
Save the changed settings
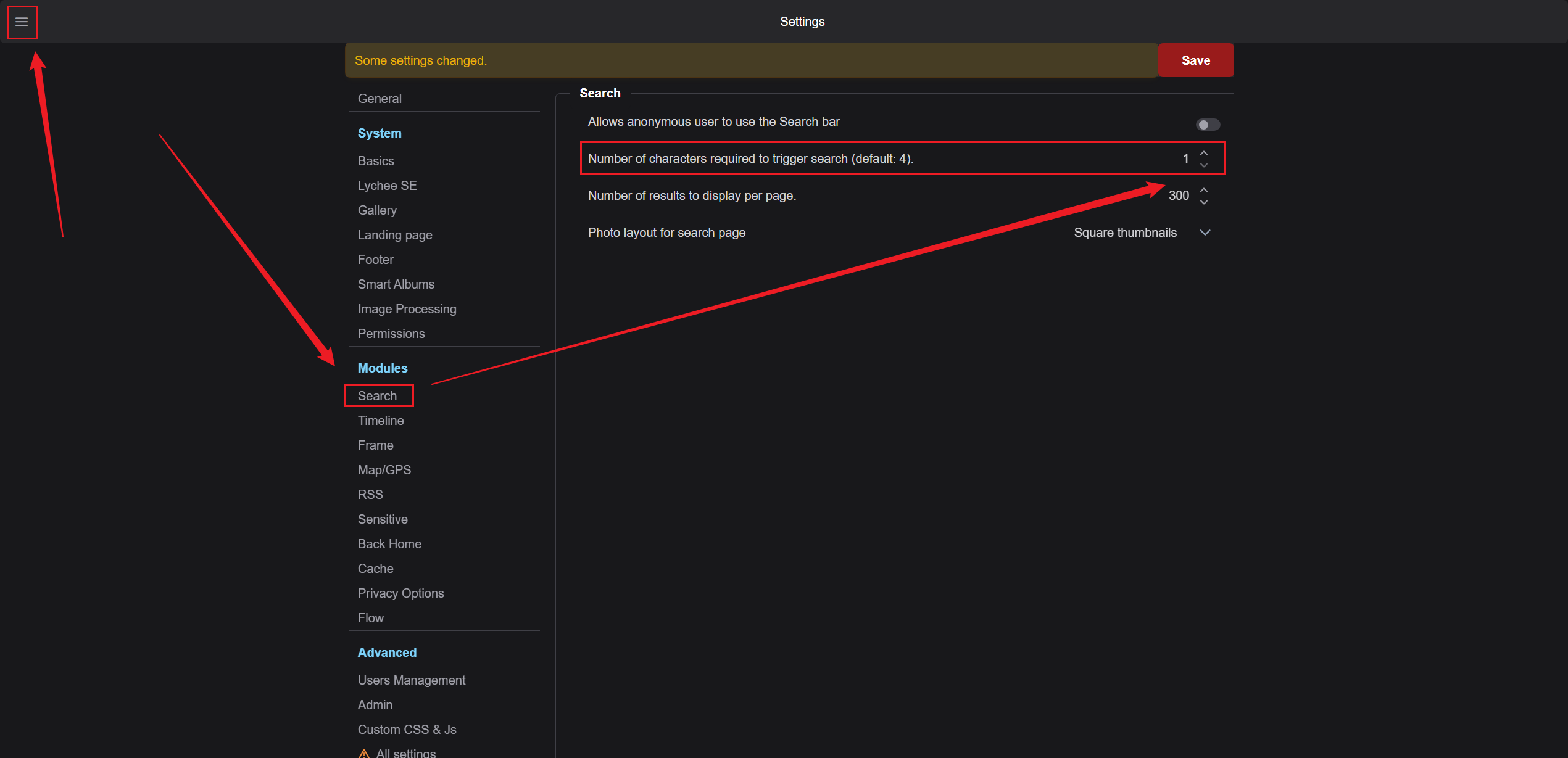pyautogui.click(x=1195, y=60)
